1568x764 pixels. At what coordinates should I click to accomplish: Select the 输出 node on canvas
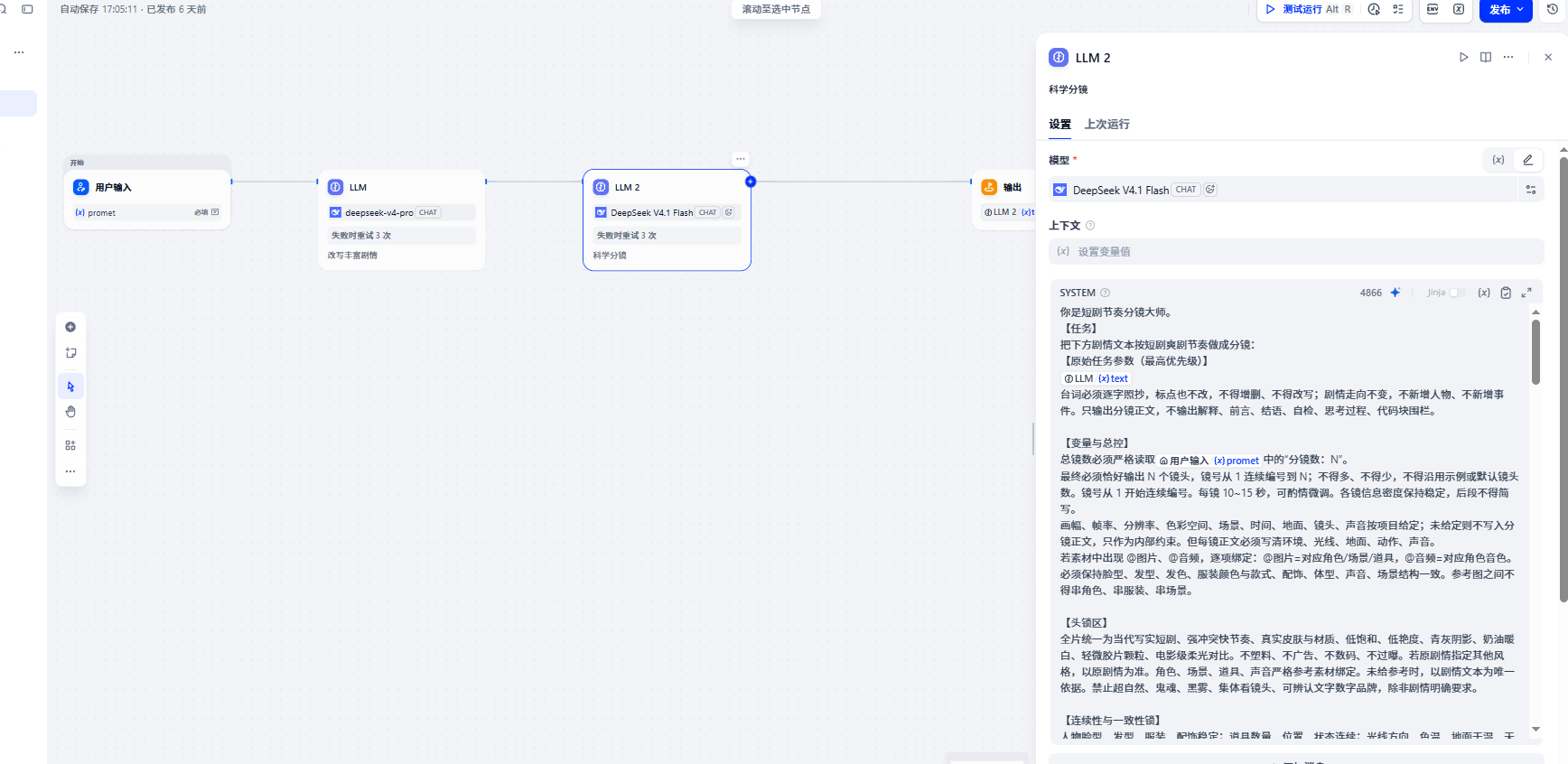coord(1004,199)
